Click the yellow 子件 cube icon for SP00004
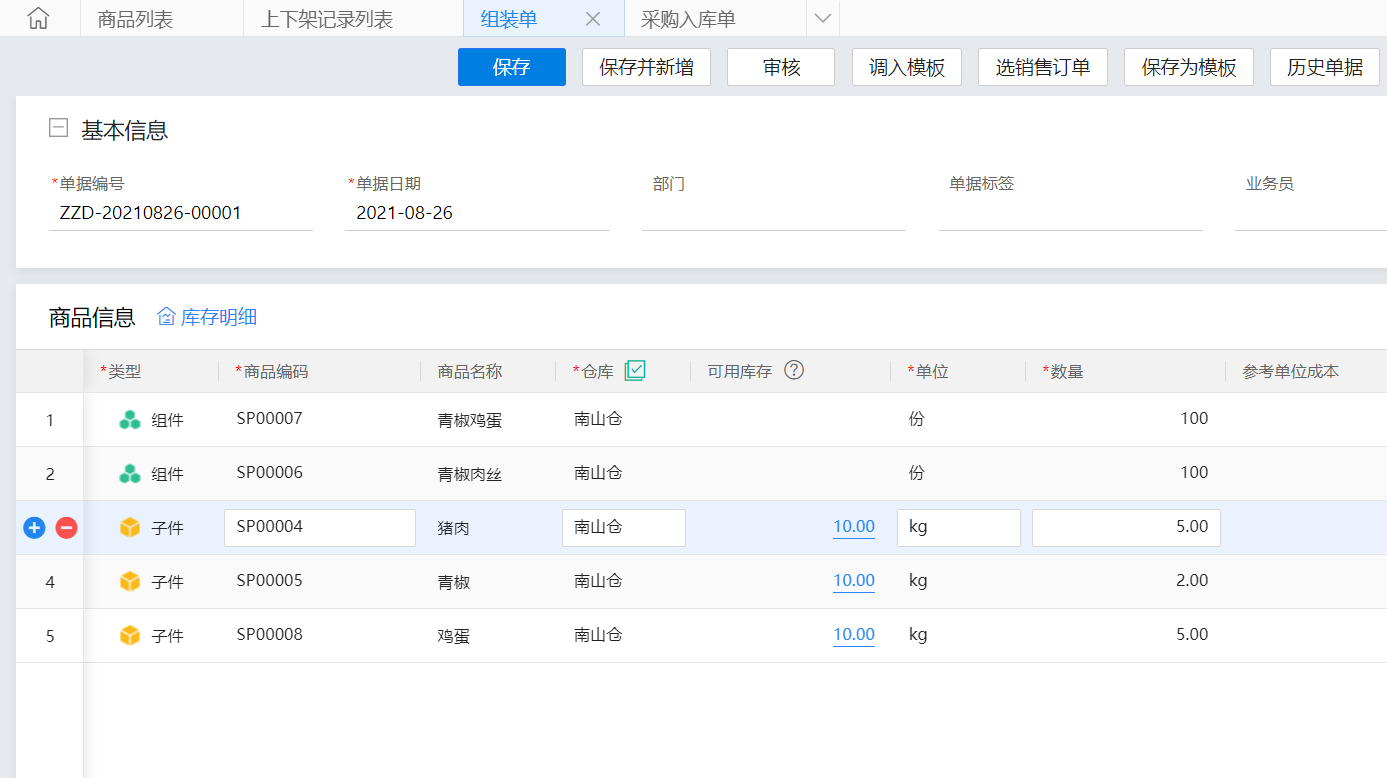 (x=130, y=527)
